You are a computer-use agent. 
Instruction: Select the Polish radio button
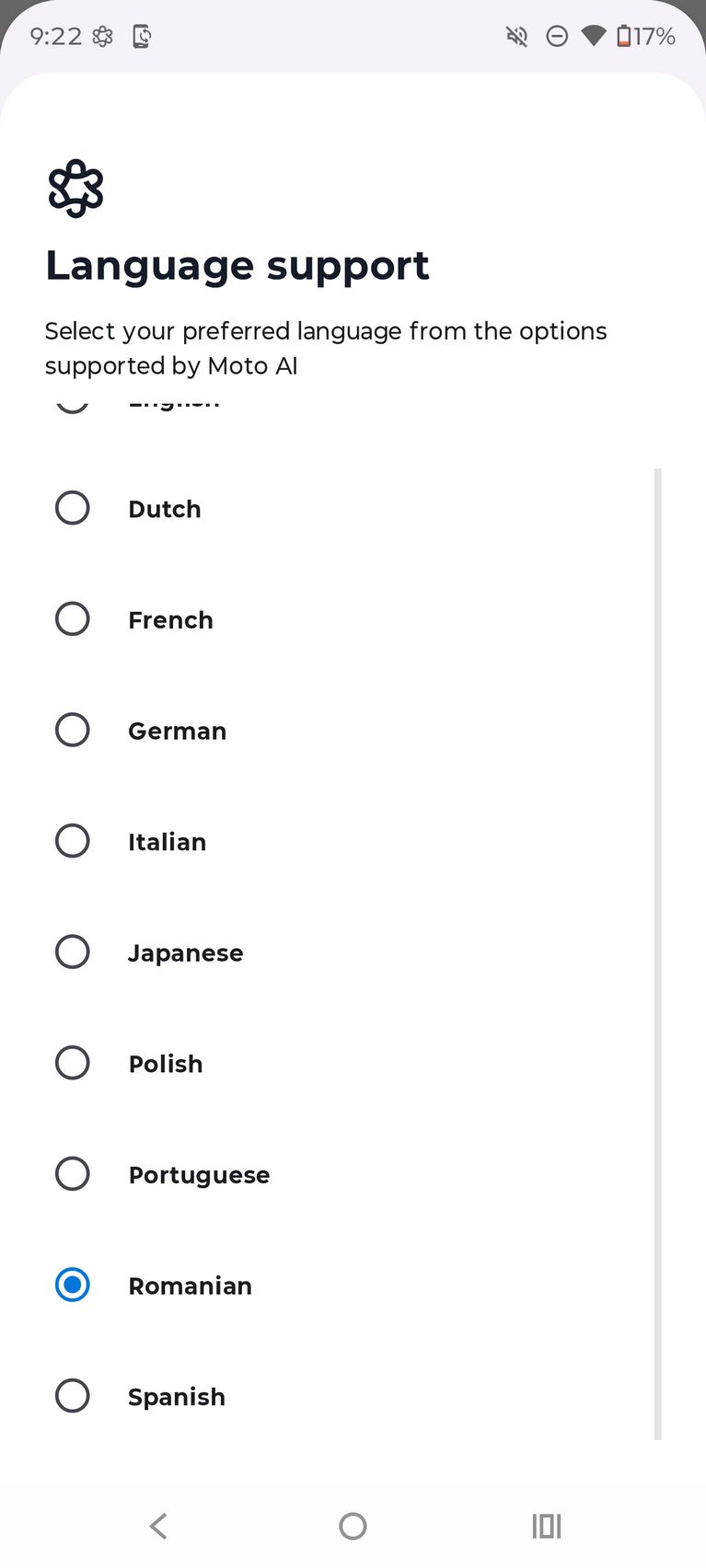point(73,1063)
